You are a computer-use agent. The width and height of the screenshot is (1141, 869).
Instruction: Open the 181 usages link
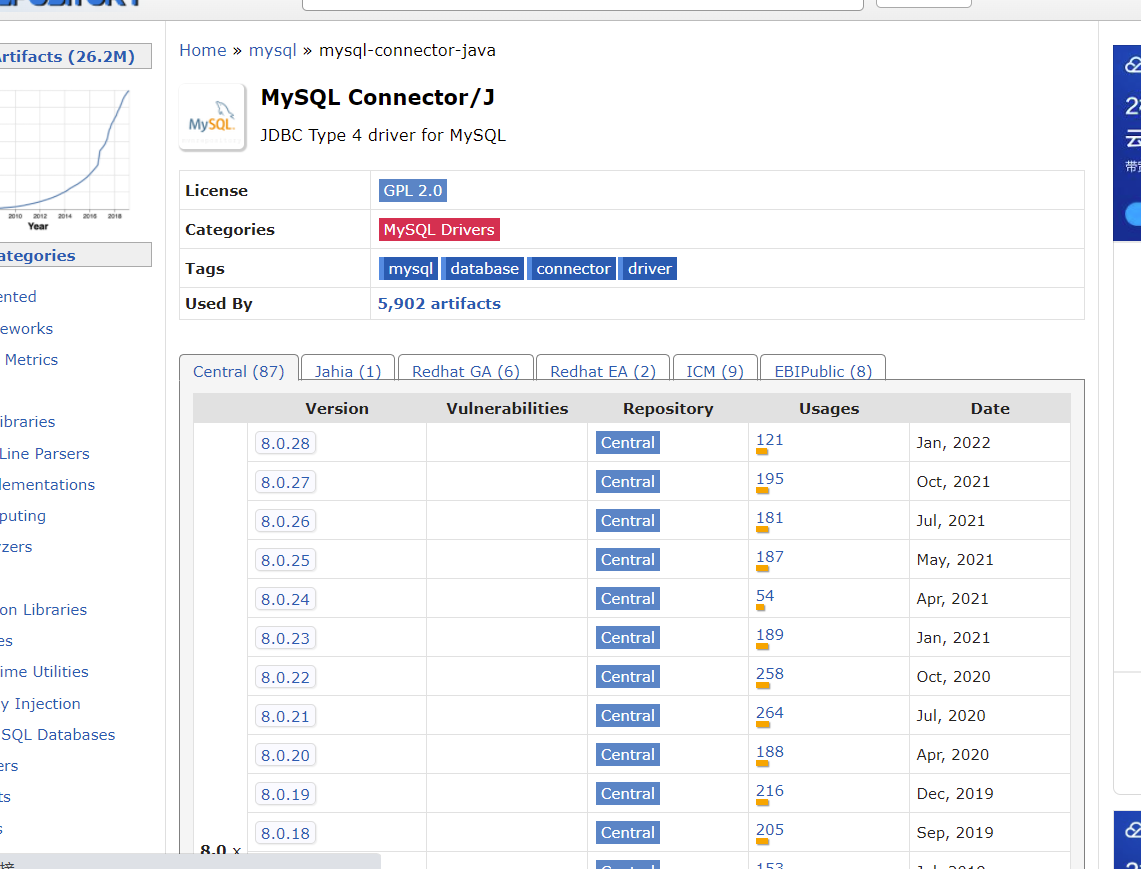770,517
